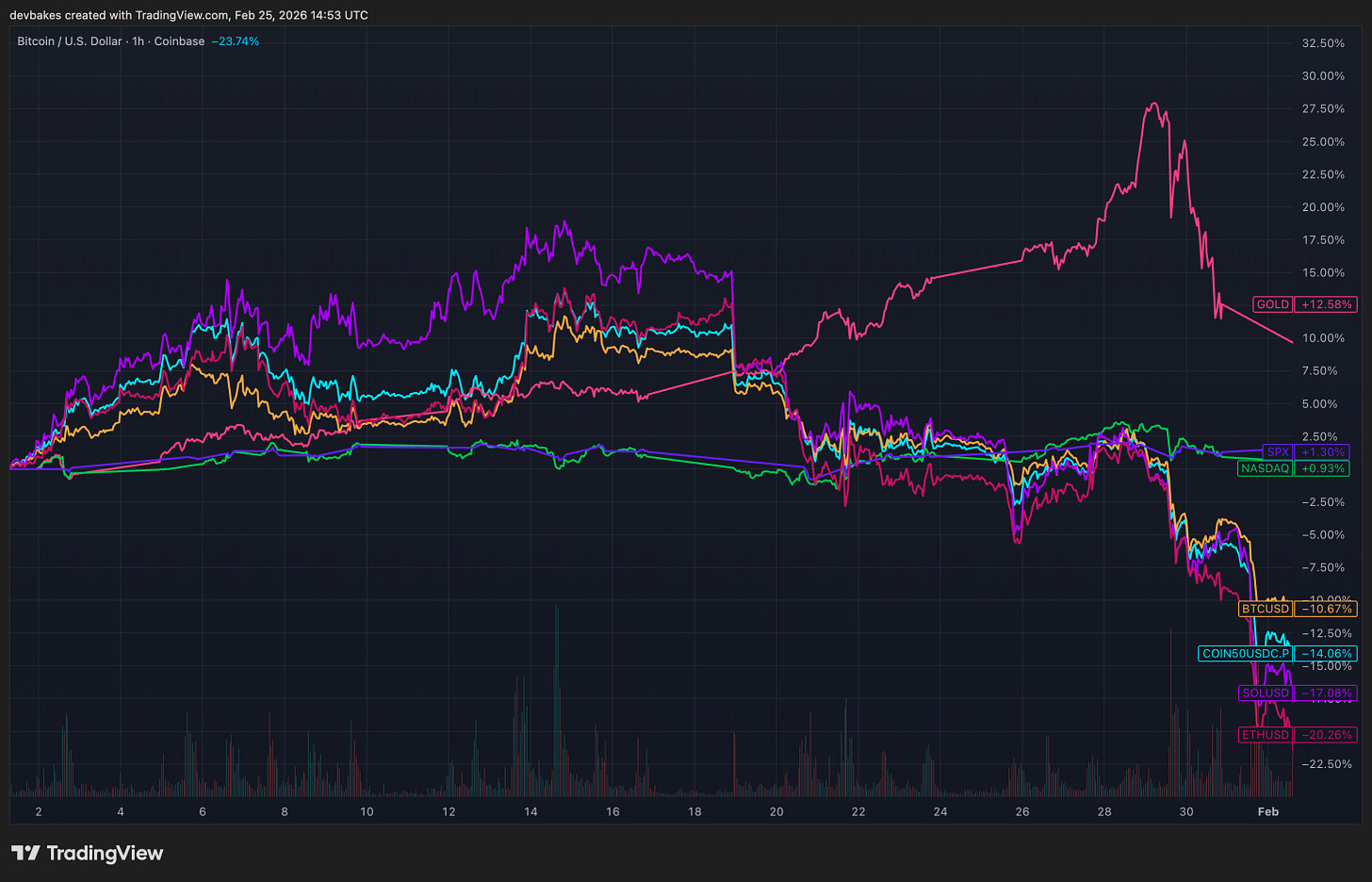Select the GOLD series label

click(x=1273, y=304)
